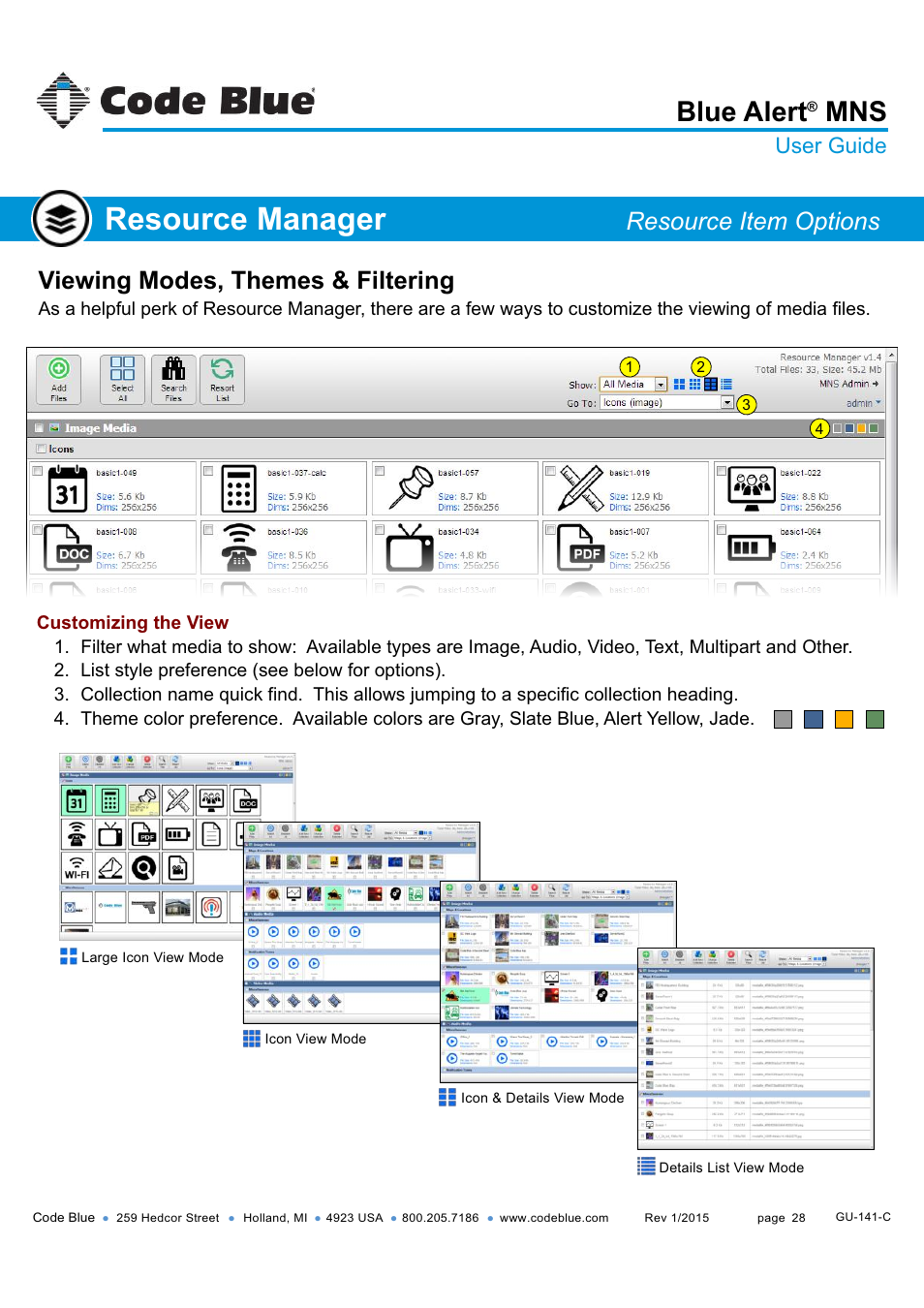Check the box for basic1-008
This screenshot has width=924, height=1308.
tap(37, 530)
